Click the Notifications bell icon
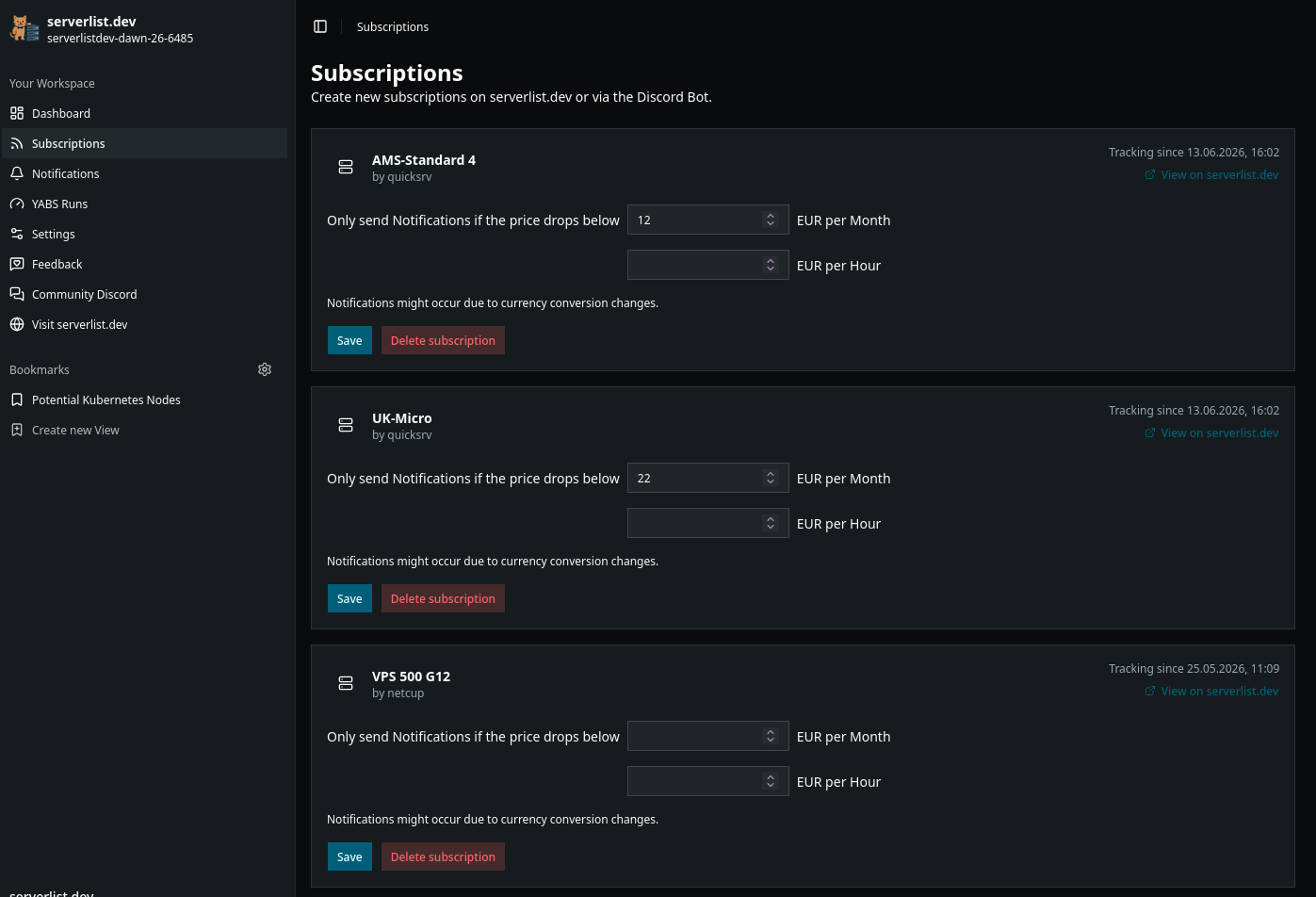 click(x=17, y=173)
